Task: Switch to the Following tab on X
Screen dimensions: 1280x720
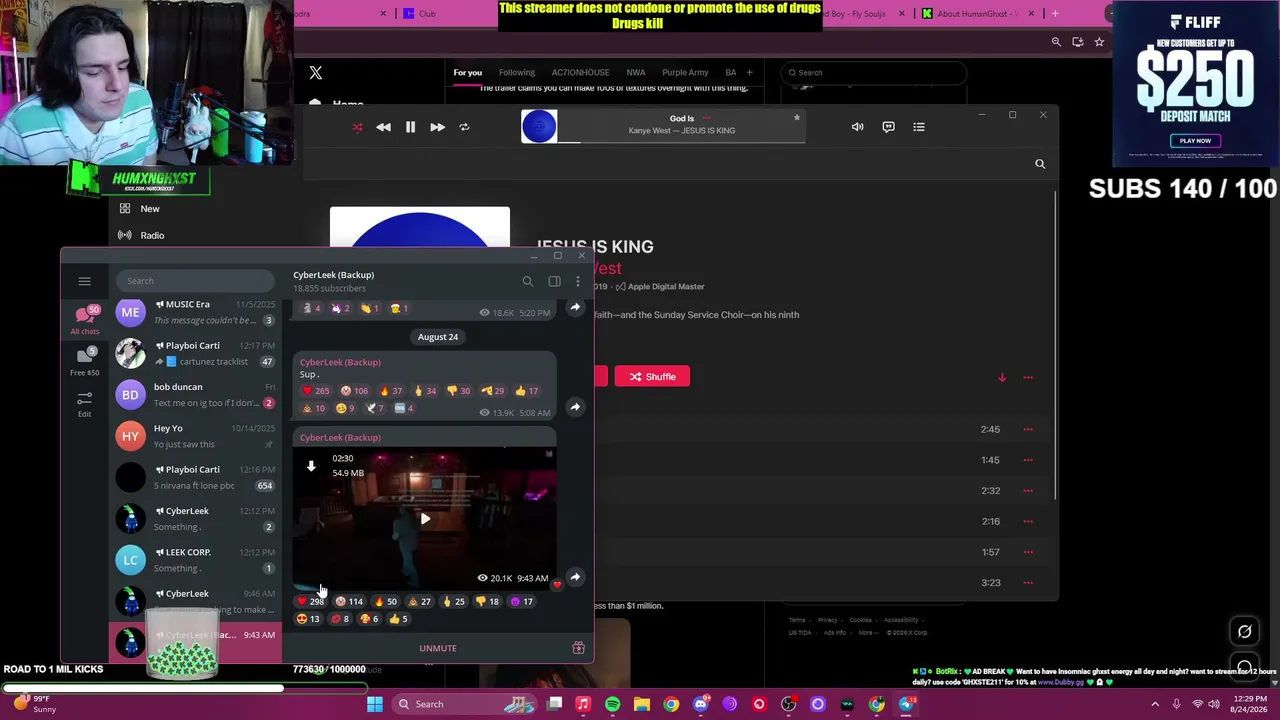Action: click(517, 72)
